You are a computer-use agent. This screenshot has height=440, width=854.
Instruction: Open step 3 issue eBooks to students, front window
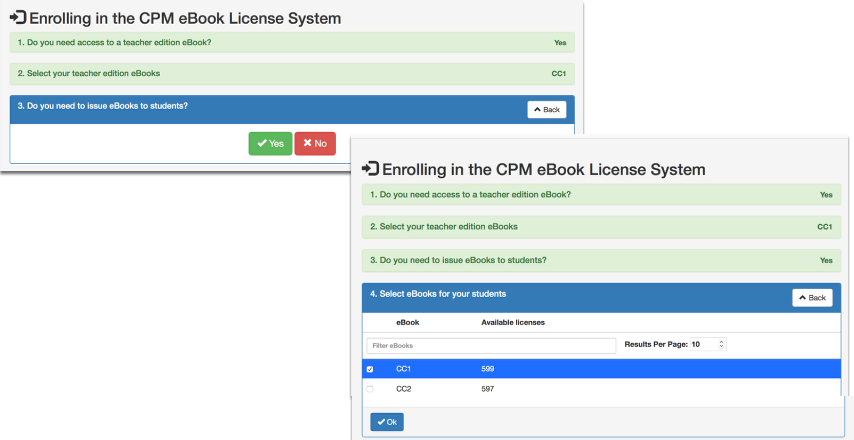pyautogui.click(x=601, y=260)
